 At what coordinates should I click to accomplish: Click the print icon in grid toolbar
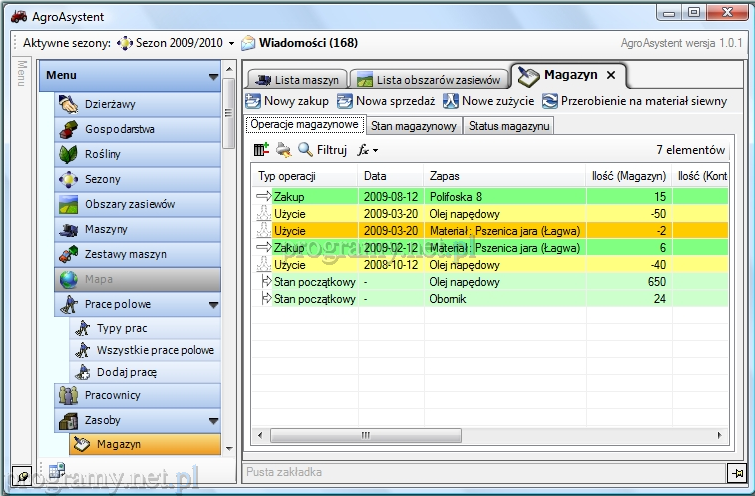pyautogui.click(x=283, y=150)
